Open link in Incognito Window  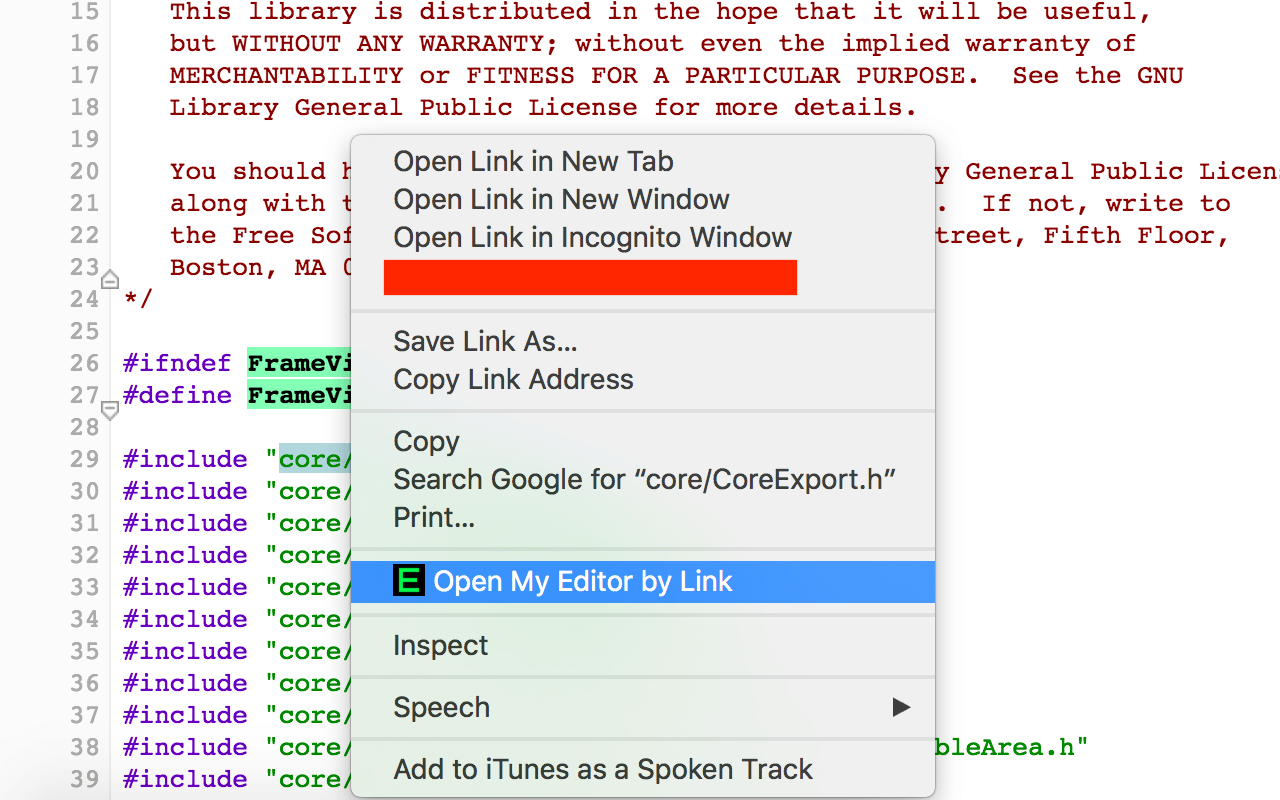pos(592,238)
